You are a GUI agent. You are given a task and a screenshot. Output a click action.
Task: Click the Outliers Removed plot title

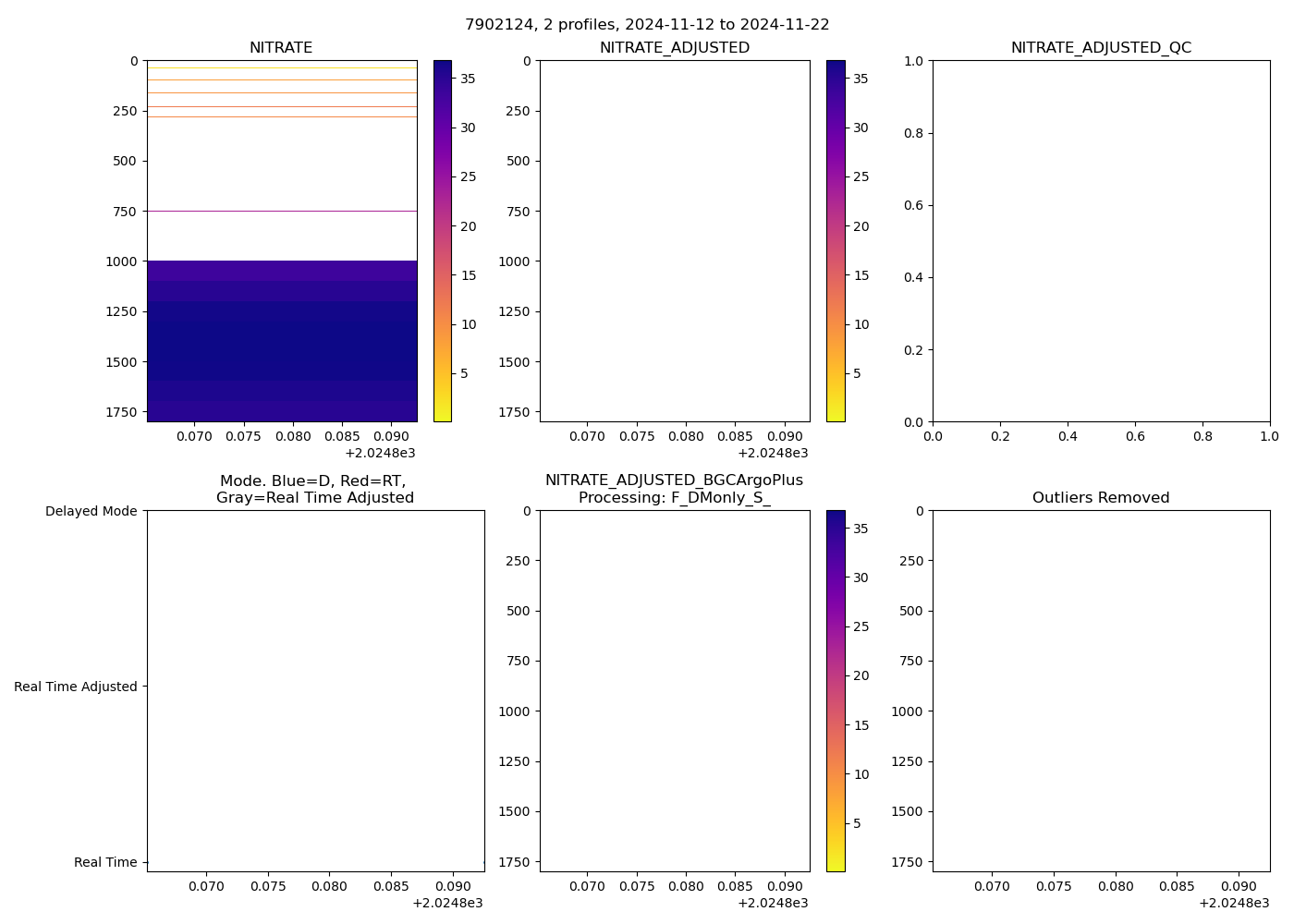(x=1101, y=498)
